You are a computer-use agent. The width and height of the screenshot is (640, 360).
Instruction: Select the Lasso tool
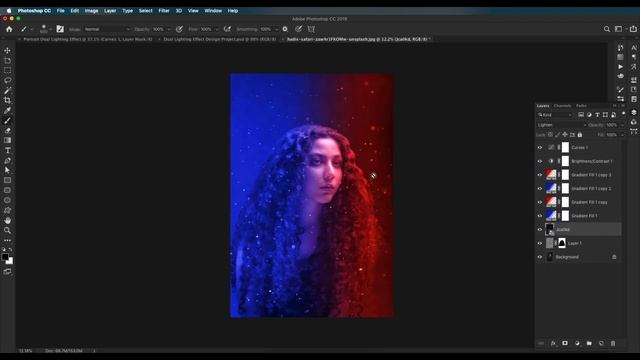[x=7, y=80]
